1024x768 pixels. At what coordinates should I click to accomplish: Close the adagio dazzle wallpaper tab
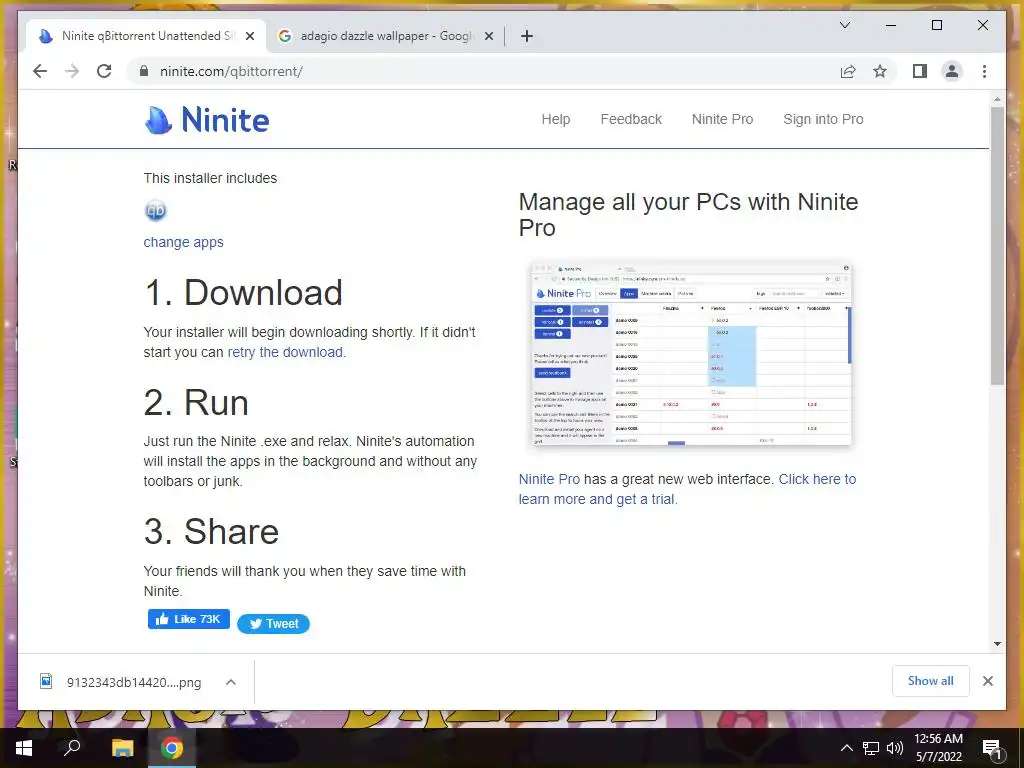point(488,37)
